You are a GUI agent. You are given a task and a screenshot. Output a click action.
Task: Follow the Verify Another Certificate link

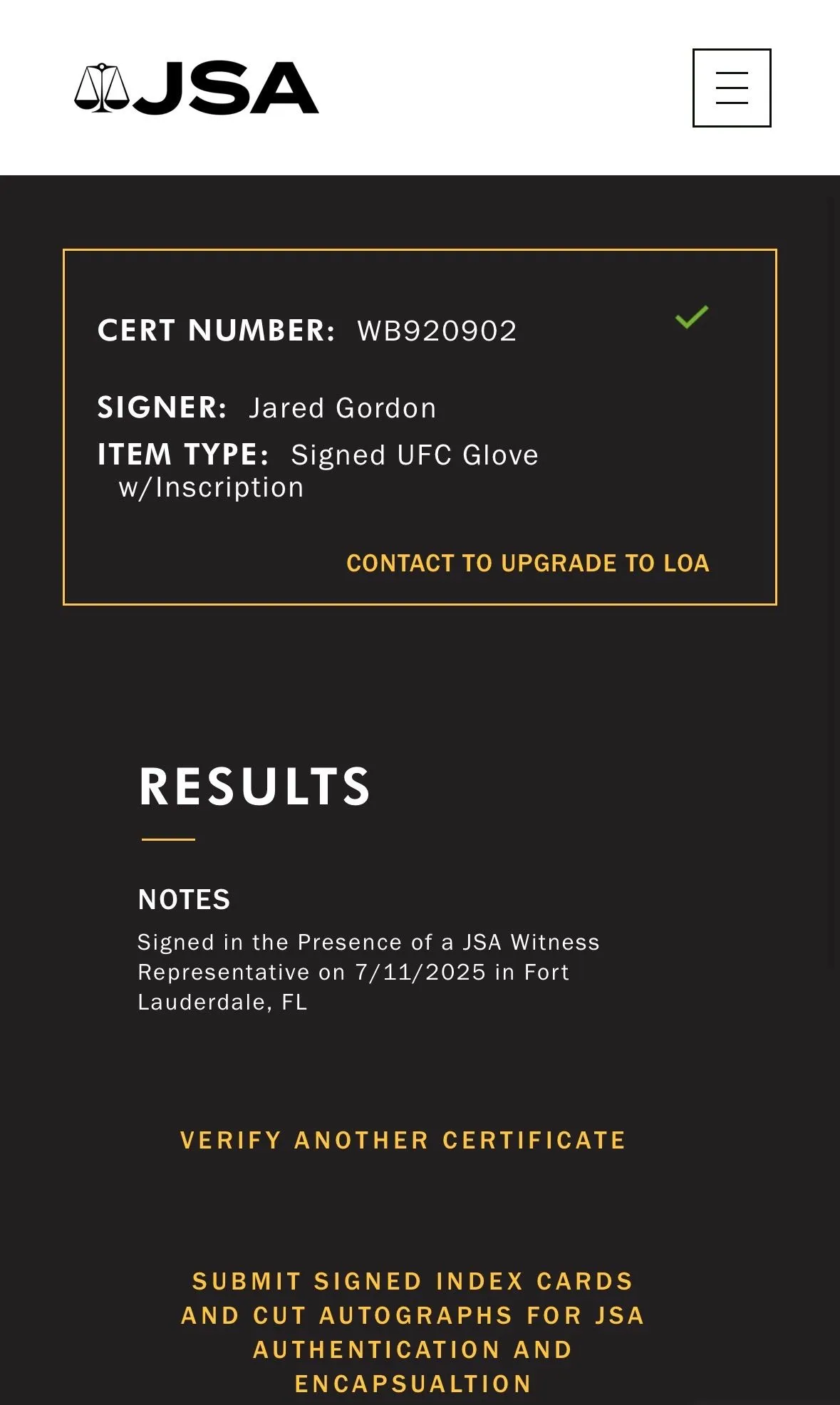click(403, 1140)
